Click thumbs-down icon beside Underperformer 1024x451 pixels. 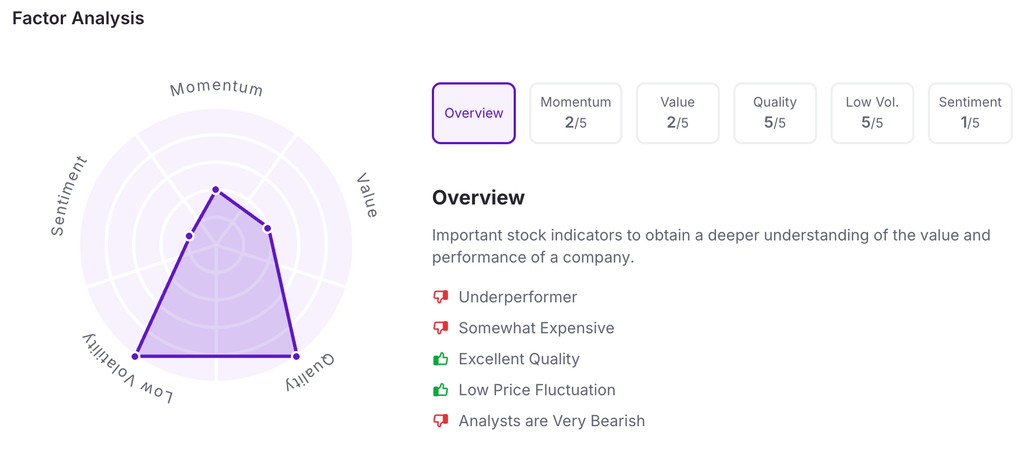coord(440,297)
